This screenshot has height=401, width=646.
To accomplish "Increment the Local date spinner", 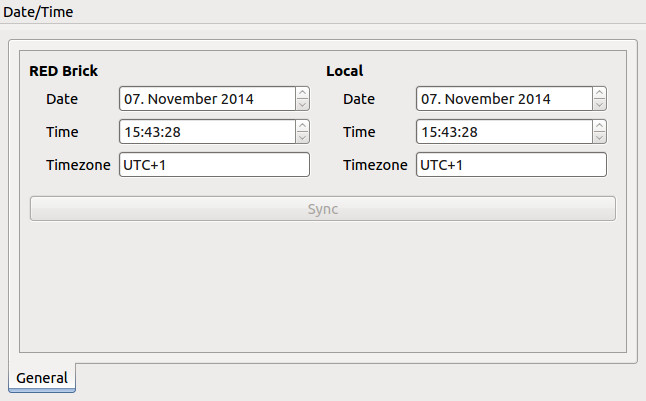I will (x=599, y=93).
